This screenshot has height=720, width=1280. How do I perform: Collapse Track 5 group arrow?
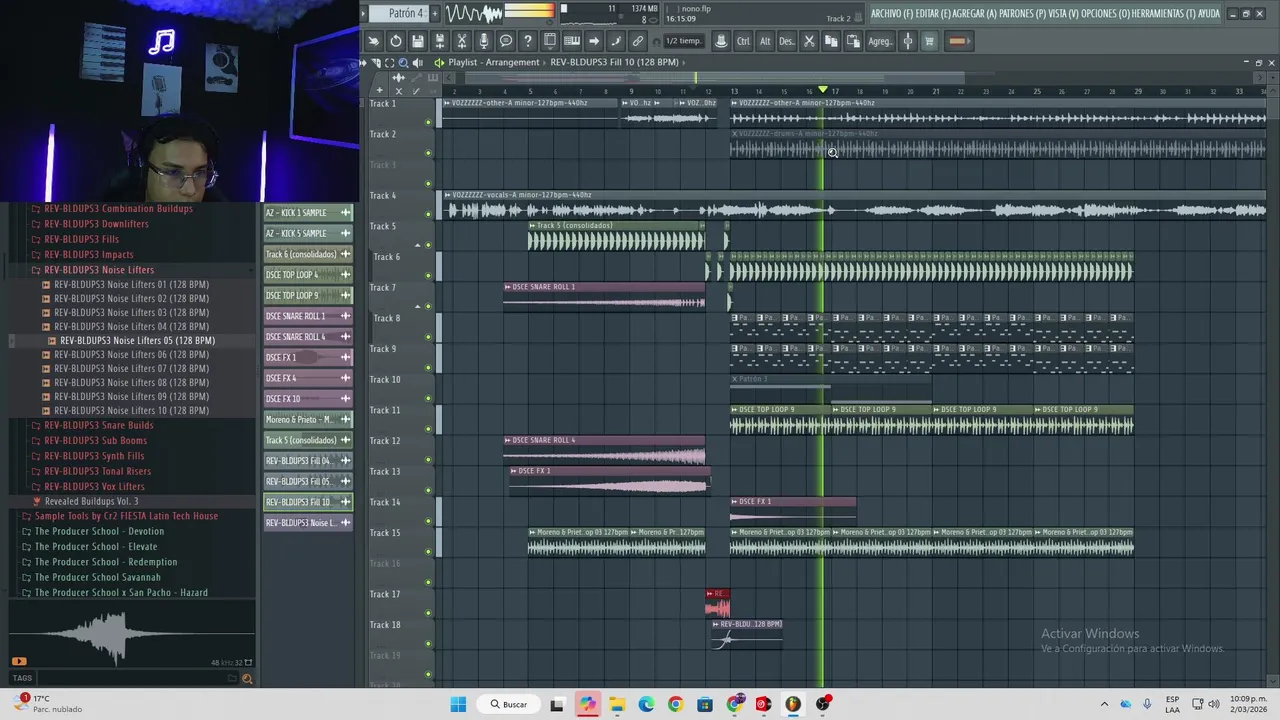418,245
